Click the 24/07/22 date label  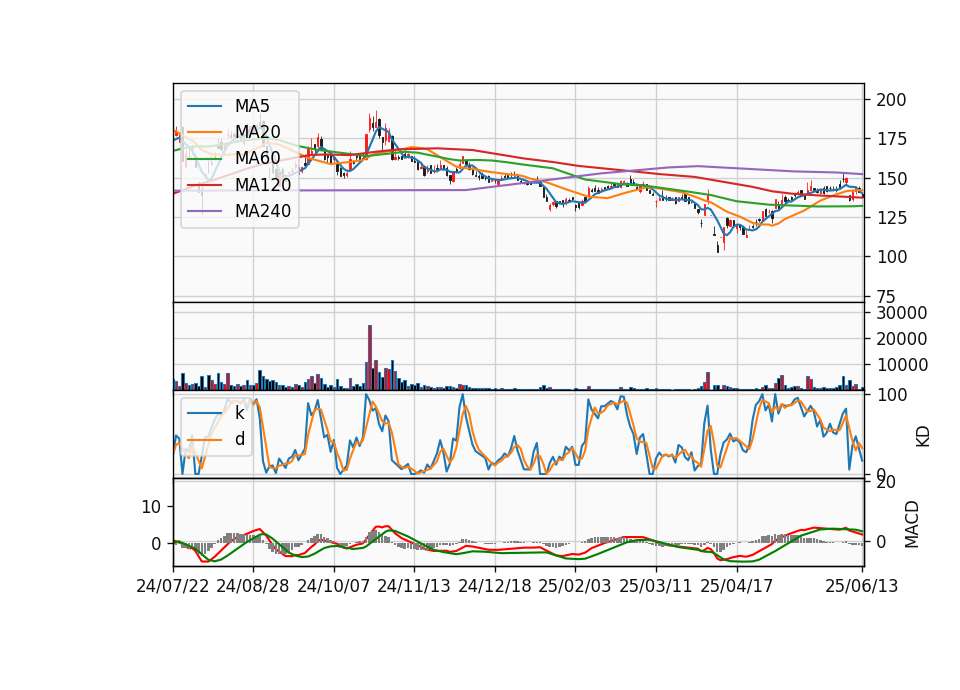[x=173, y=586]
